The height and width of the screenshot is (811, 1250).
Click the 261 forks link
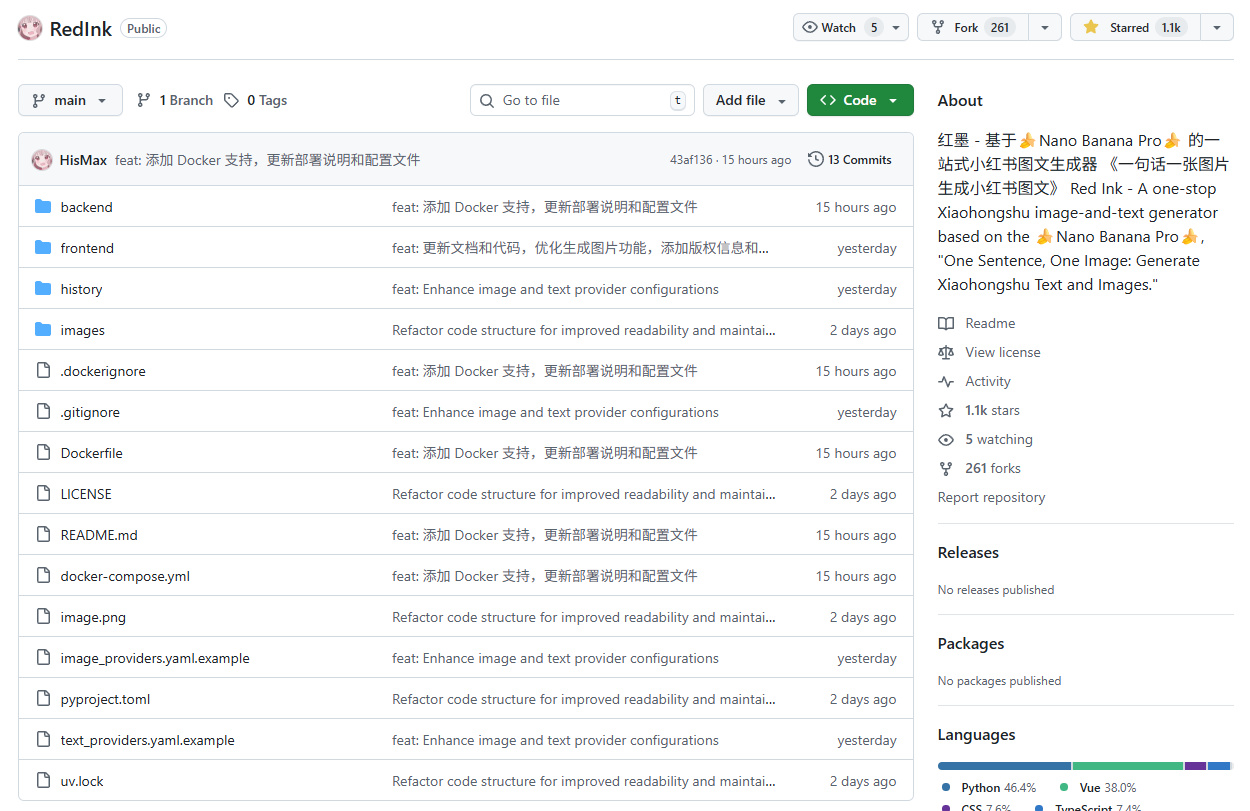tap(993, 468)
